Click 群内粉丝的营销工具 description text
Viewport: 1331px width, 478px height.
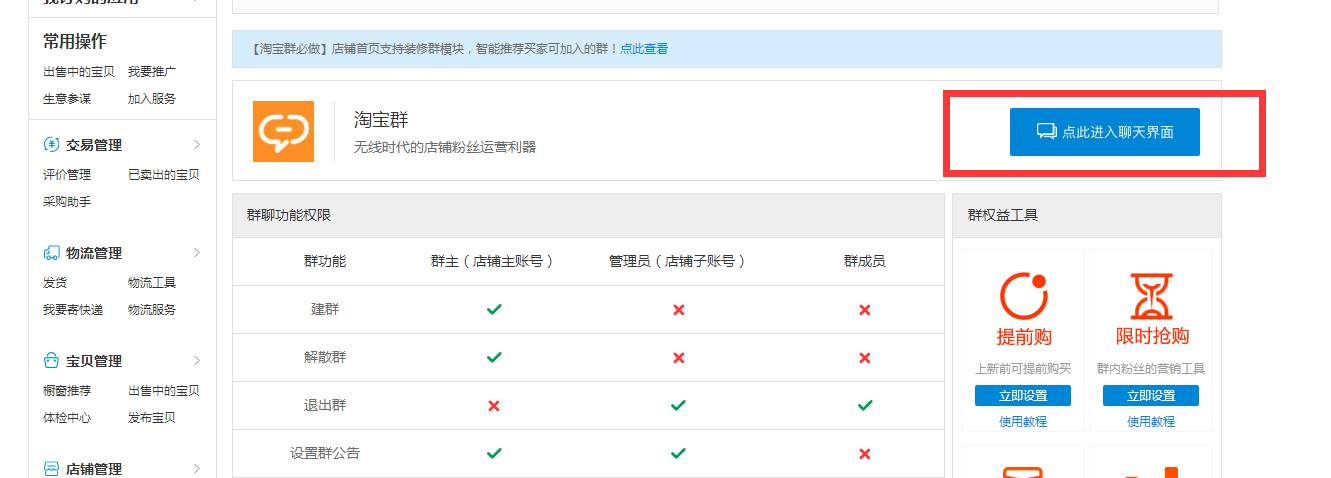(x=1151, y=369)
